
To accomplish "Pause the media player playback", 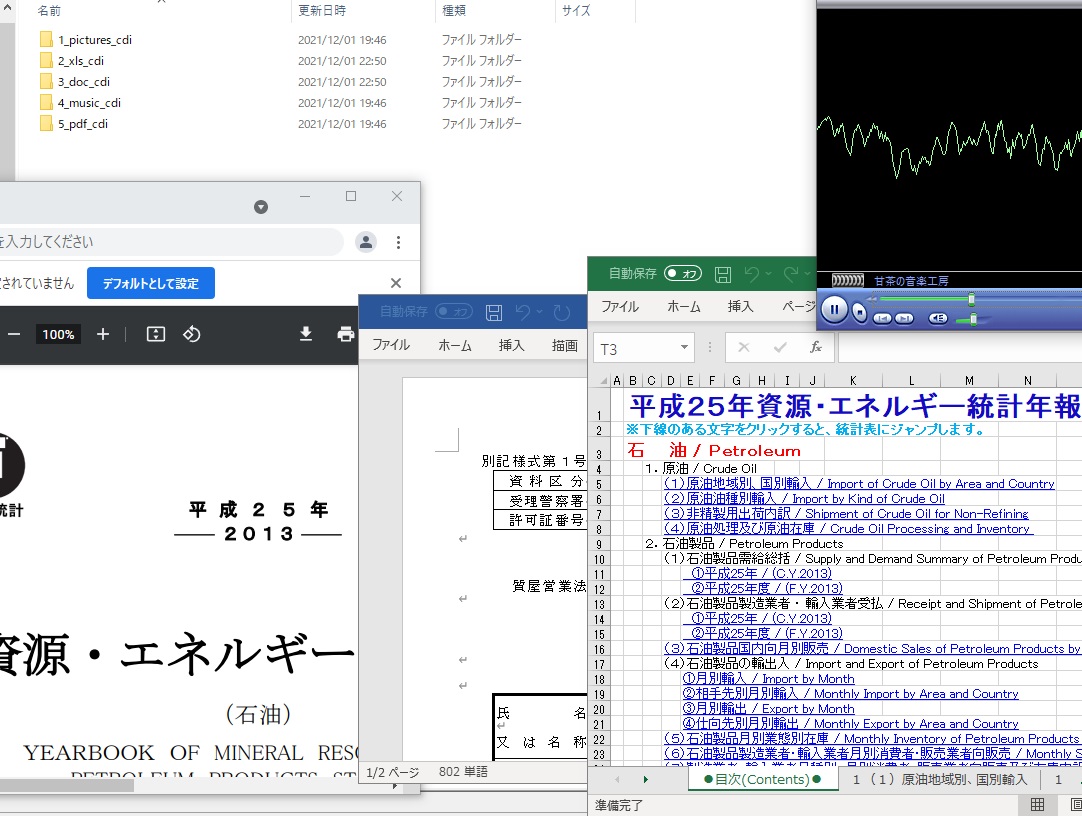I will (x=833, y=310).
